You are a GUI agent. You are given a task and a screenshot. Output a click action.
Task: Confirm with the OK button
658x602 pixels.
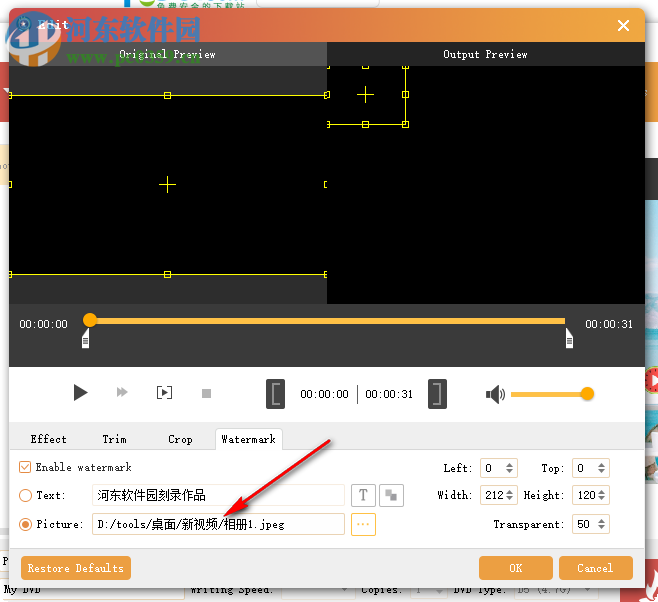pos(516,568)
